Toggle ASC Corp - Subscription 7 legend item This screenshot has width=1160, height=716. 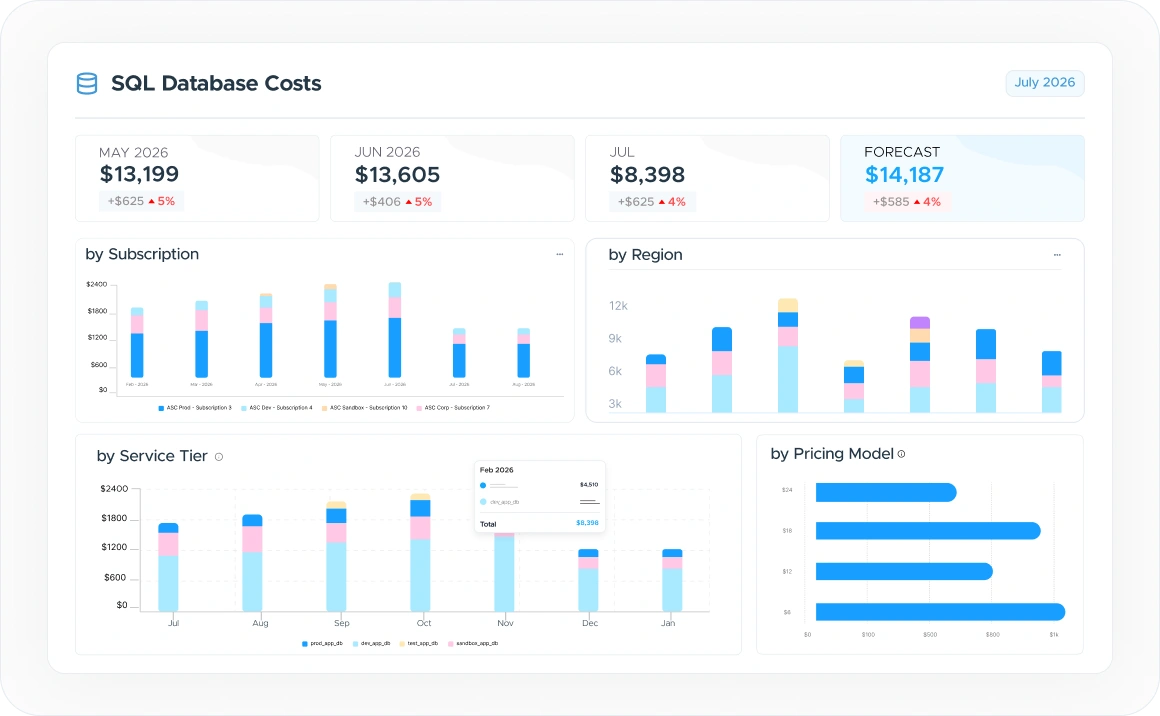click(453, 408)
